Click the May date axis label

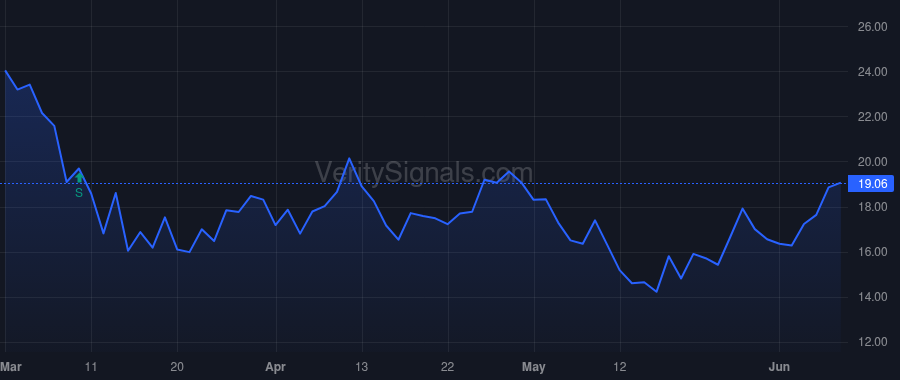click(534, 367)
